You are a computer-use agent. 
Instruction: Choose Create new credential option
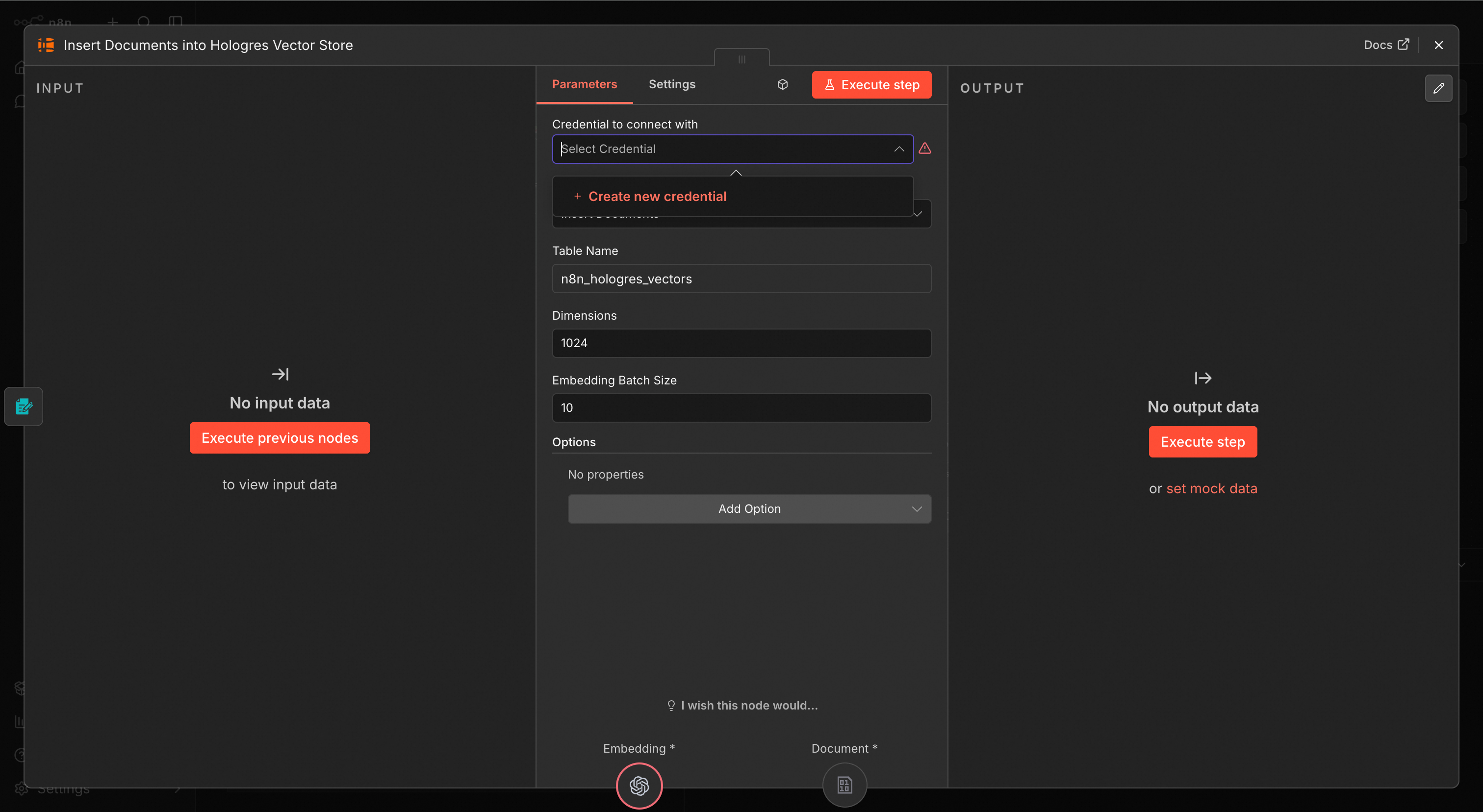657,196
